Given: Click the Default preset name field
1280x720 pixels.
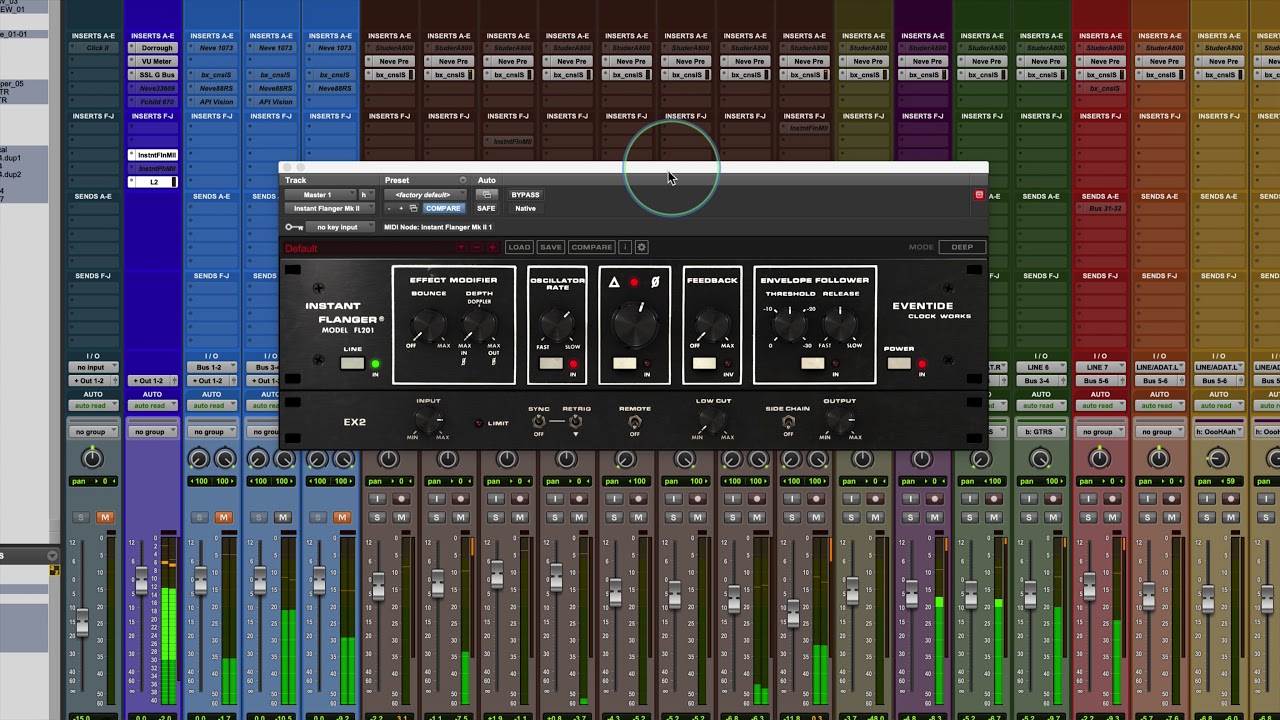Looking at the screenshot, I should click(x=368, y=247).
